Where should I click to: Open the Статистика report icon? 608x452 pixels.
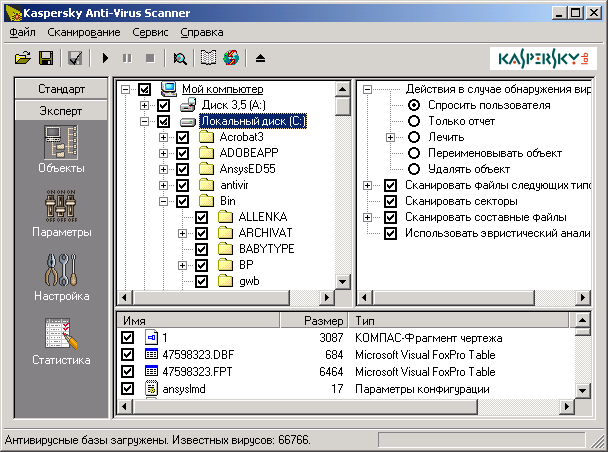coord(61,334)
